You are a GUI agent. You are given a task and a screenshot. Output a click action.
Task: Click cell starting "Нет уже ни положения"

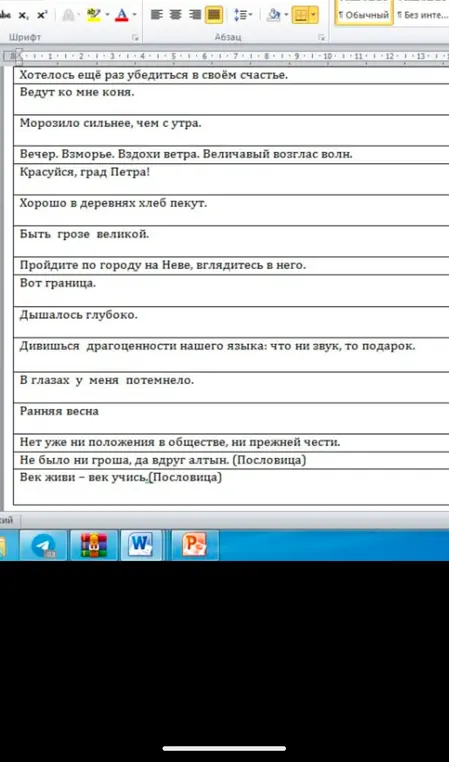click(x=231, y=443)
